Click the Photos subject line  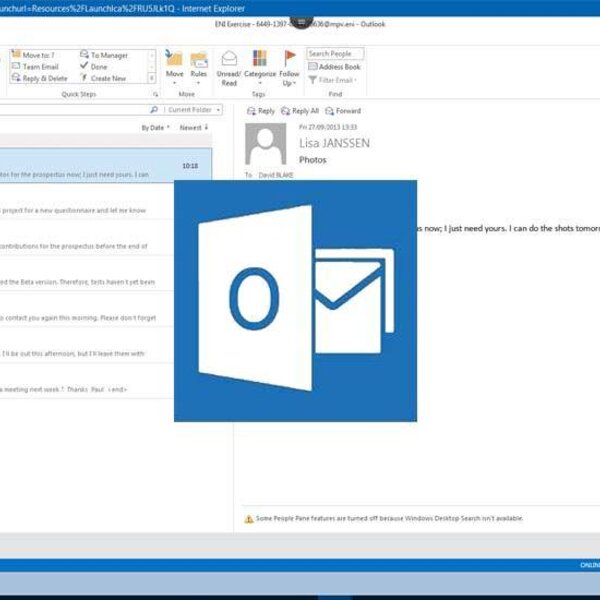[313, 160]
